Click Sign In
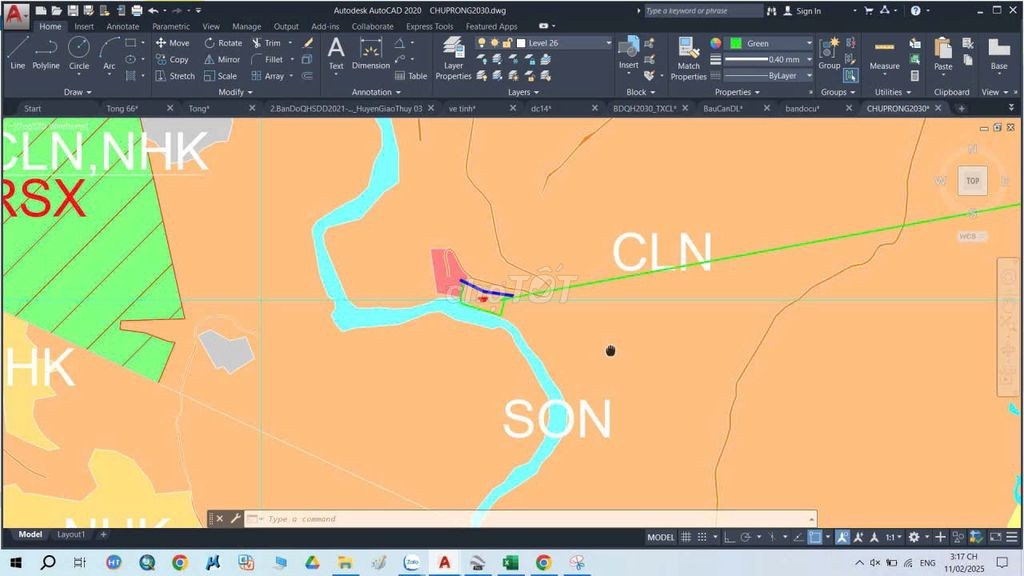The image size is (1024, 576). click(808, 10)
